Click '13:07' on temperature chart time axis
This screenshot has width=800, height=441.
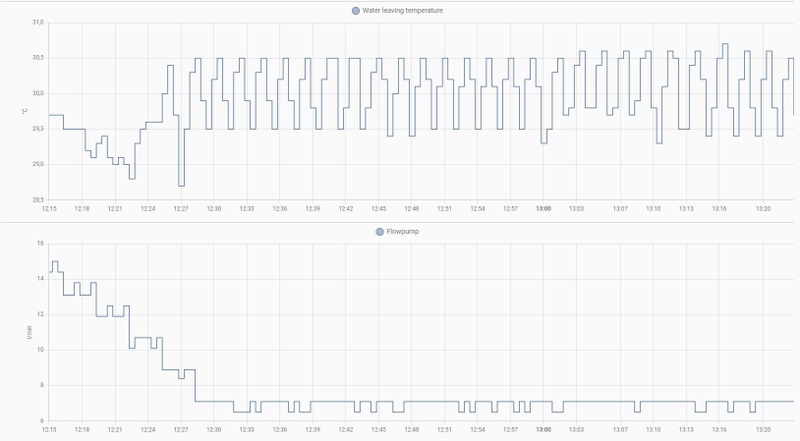click(x=620, y=209)
